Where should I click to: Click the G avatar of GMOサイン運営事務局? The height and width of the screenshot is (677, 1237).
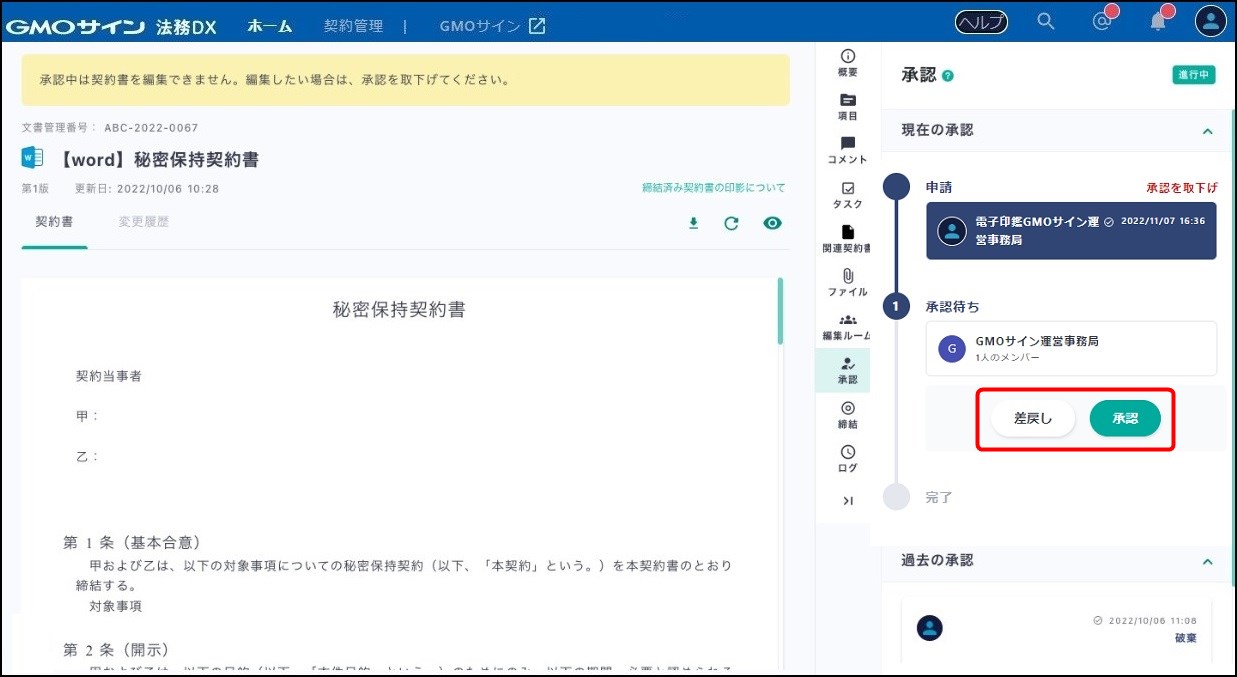(x=951, y=348)
